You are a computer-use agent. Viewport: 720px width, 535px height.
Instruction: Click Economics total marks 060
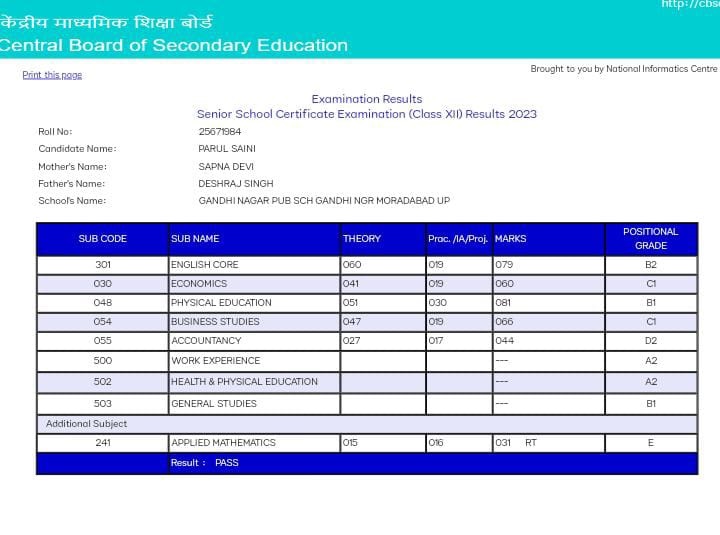[504, 283]
